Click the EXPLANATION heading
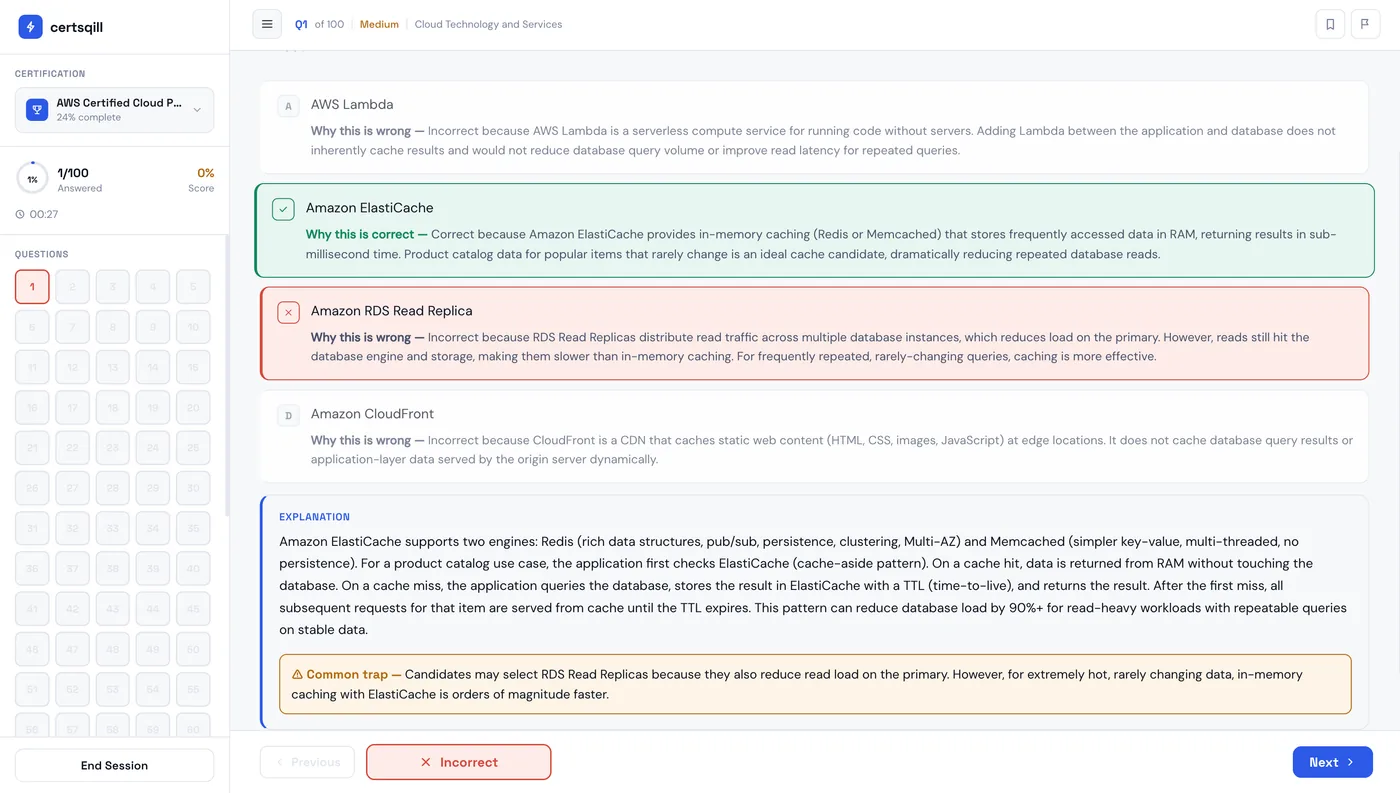 click(x=314, y=517)
